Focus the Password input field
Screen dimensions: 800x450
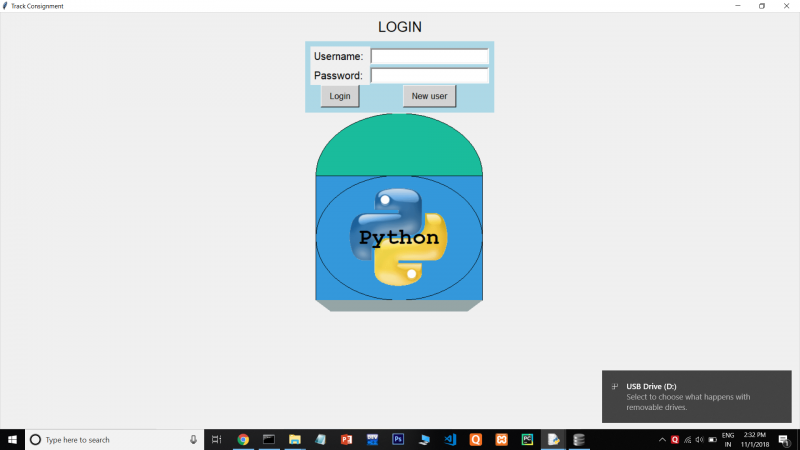430,76
